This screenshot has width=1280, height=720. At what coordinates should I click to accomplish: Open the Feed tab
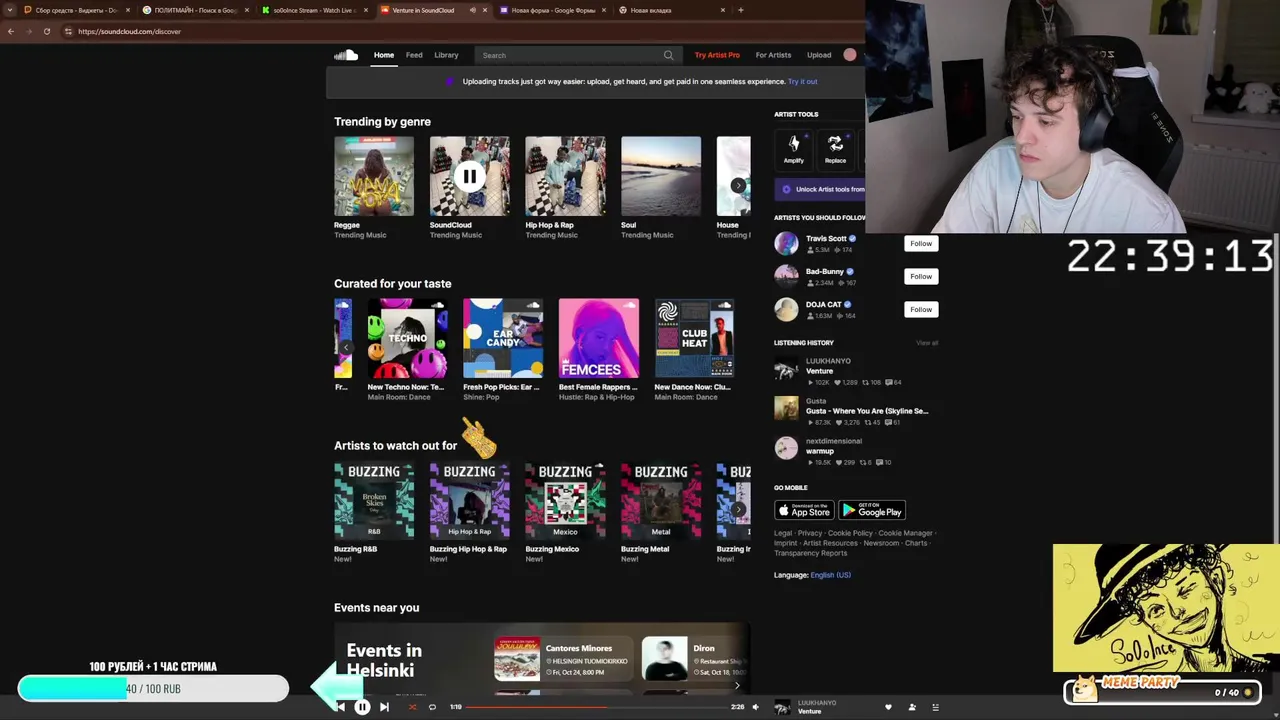414,55
